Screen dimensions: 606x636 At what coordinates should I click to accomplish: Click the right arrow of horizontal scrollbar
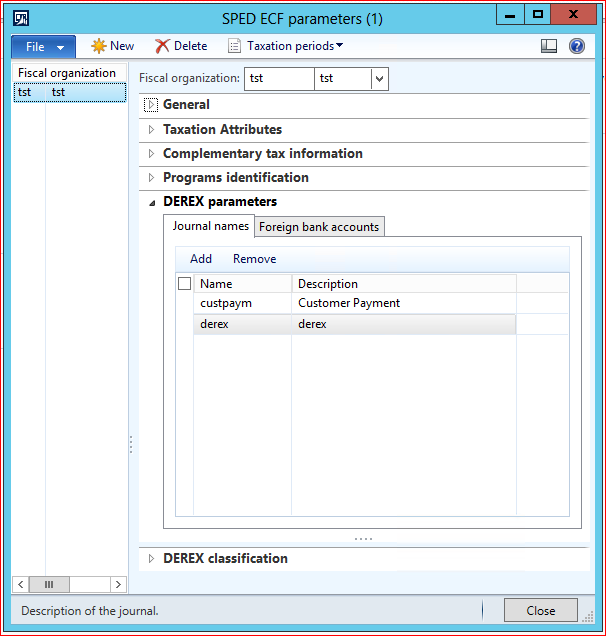pos(118,584)
